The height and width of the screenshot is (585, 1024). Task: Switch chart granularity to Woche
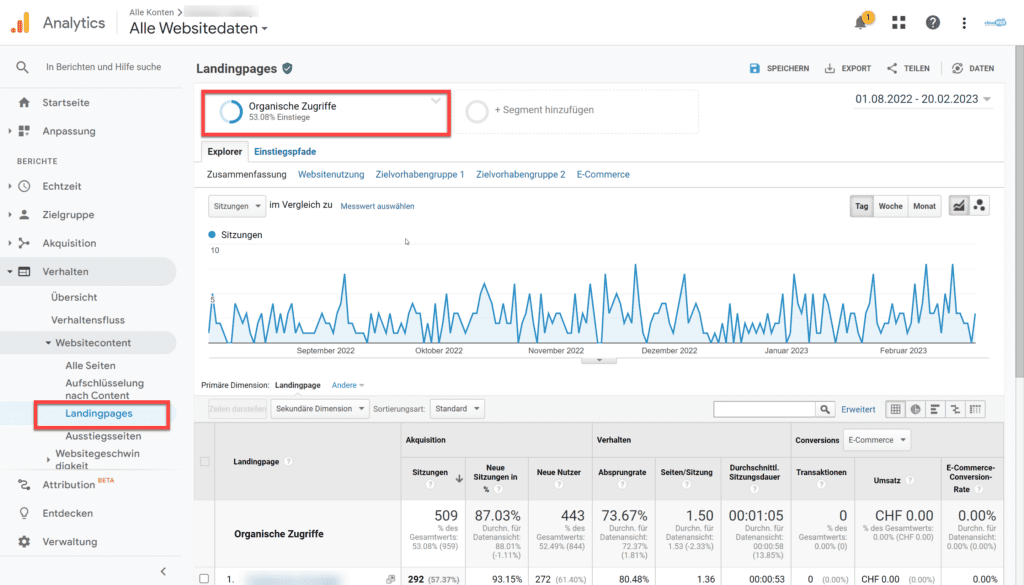[x=890, y=206]
